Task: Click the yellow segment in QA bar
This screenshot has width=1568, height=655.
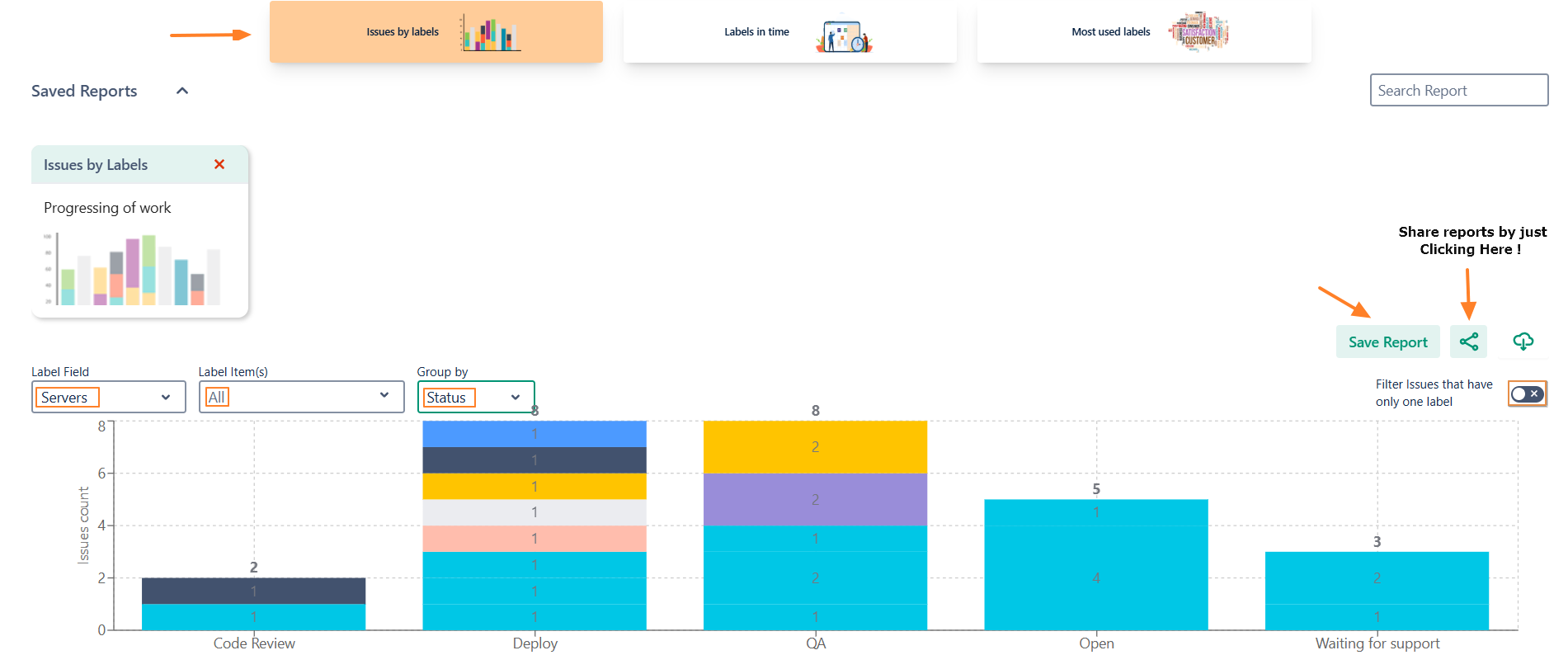Action: click(815, 446)
